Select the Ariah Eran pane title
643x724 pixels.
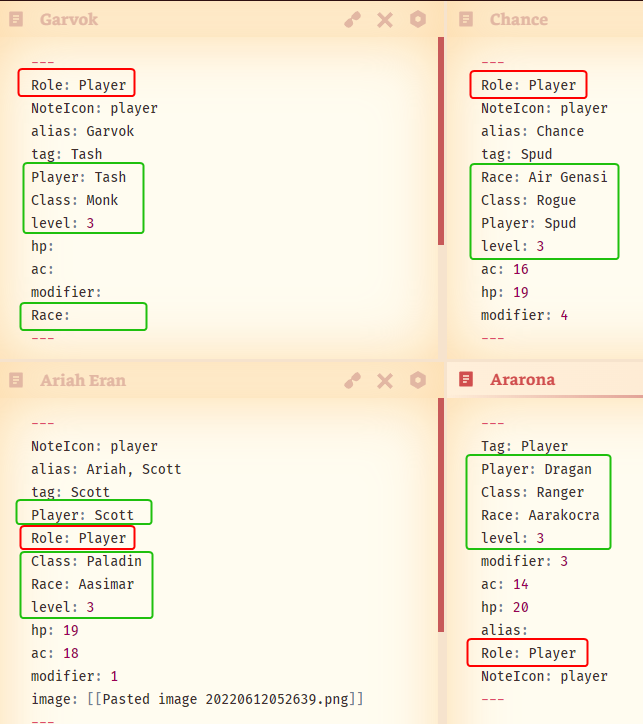click(83, 380)
